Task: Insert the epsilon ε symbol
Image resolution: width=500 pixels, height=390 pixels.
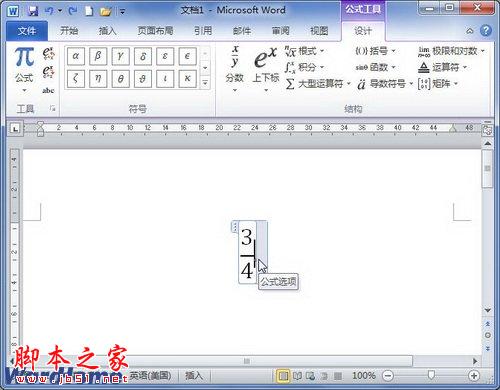Action: pos(165,56)
